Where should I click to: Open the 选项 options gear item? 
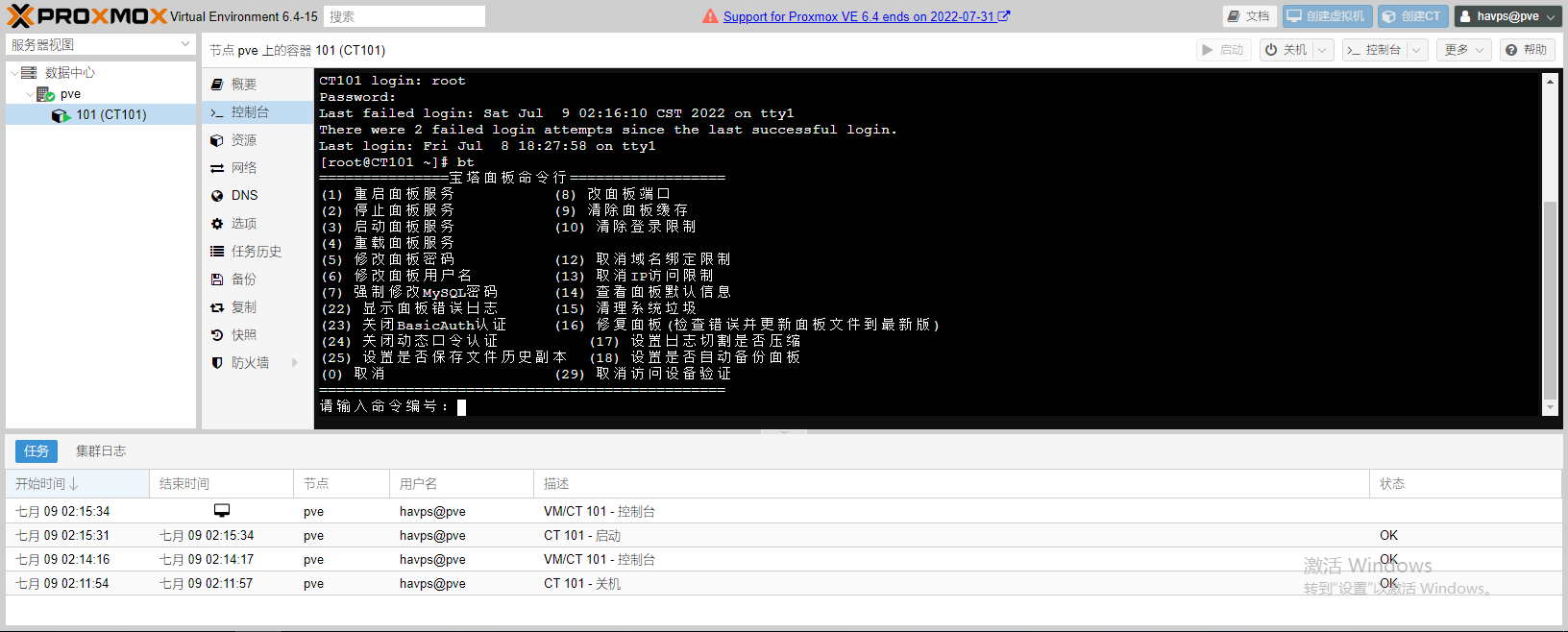(x=243, y=224)
